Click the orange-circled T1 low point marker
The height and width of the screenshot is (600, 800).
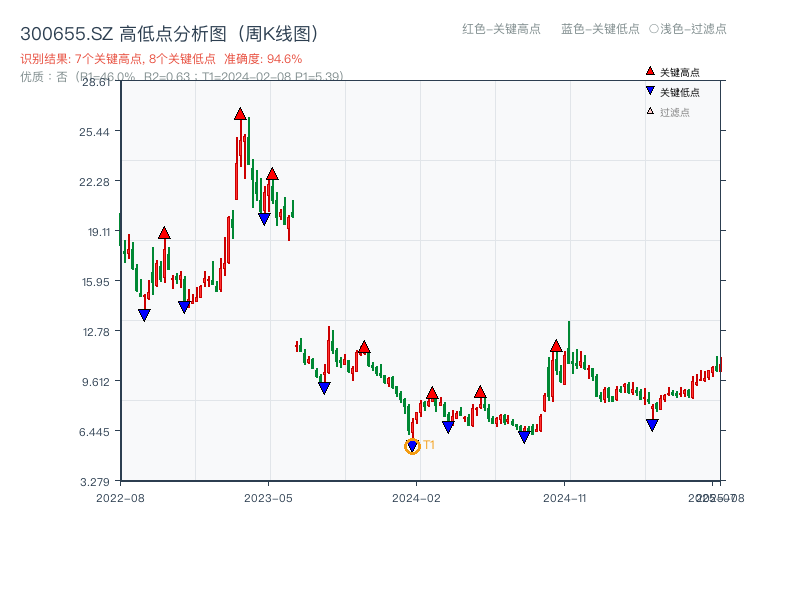[412, 447]
